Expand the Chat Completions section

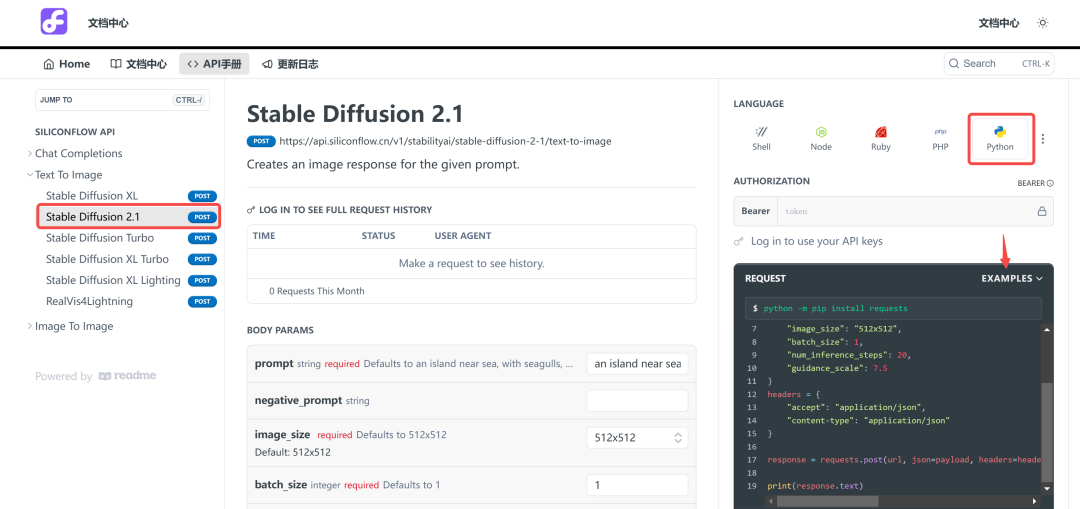tap(78, 154)
